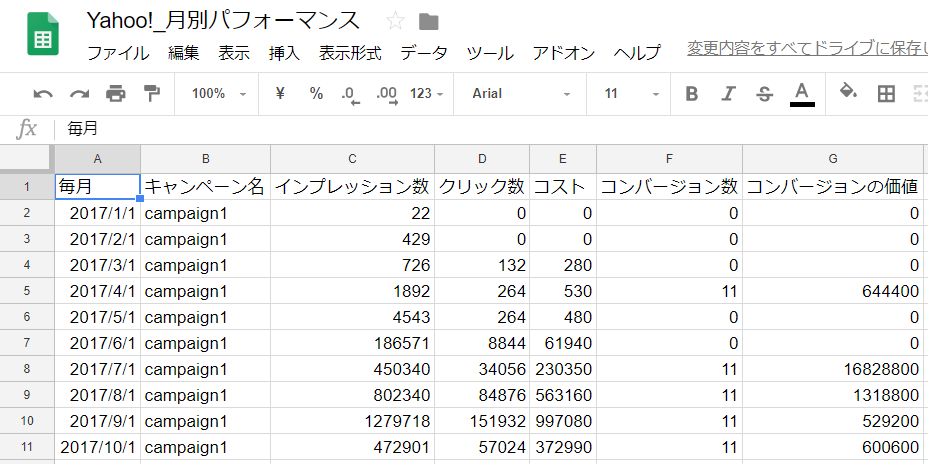Select conversion value cell 644400

pos(833,291)
